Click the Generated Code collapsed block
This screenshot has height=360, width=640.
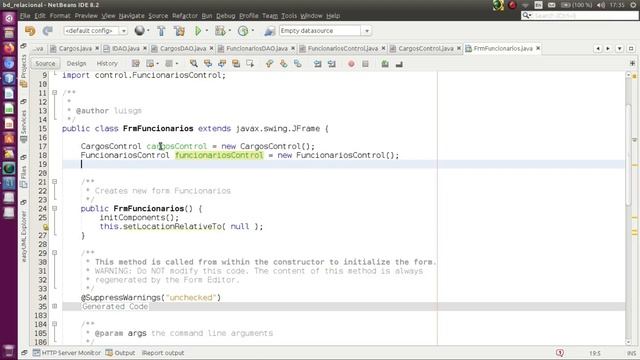click(115, 307)
